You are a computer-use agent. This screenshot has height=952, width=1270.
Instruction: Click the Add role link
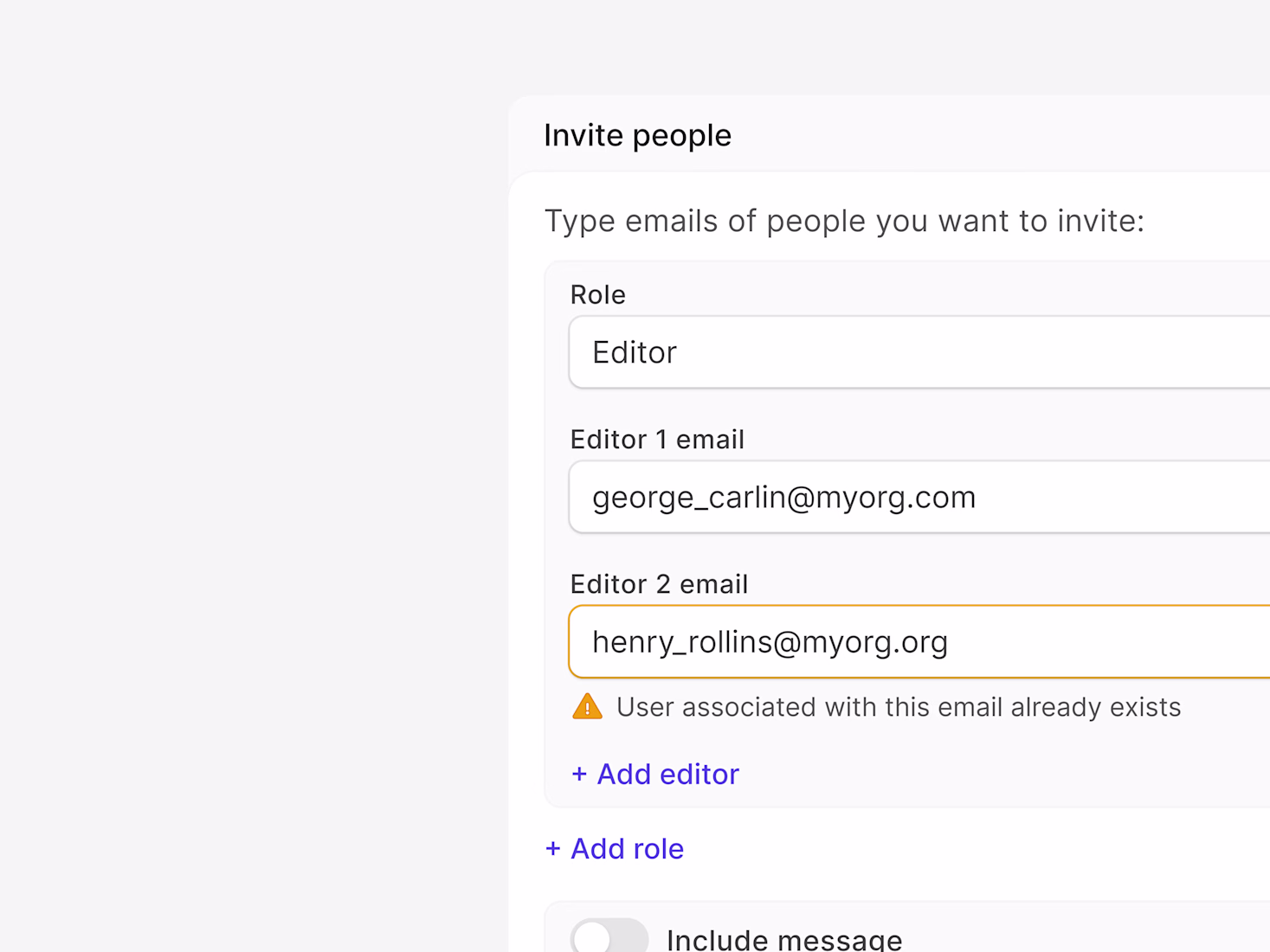tap(615, 849)
